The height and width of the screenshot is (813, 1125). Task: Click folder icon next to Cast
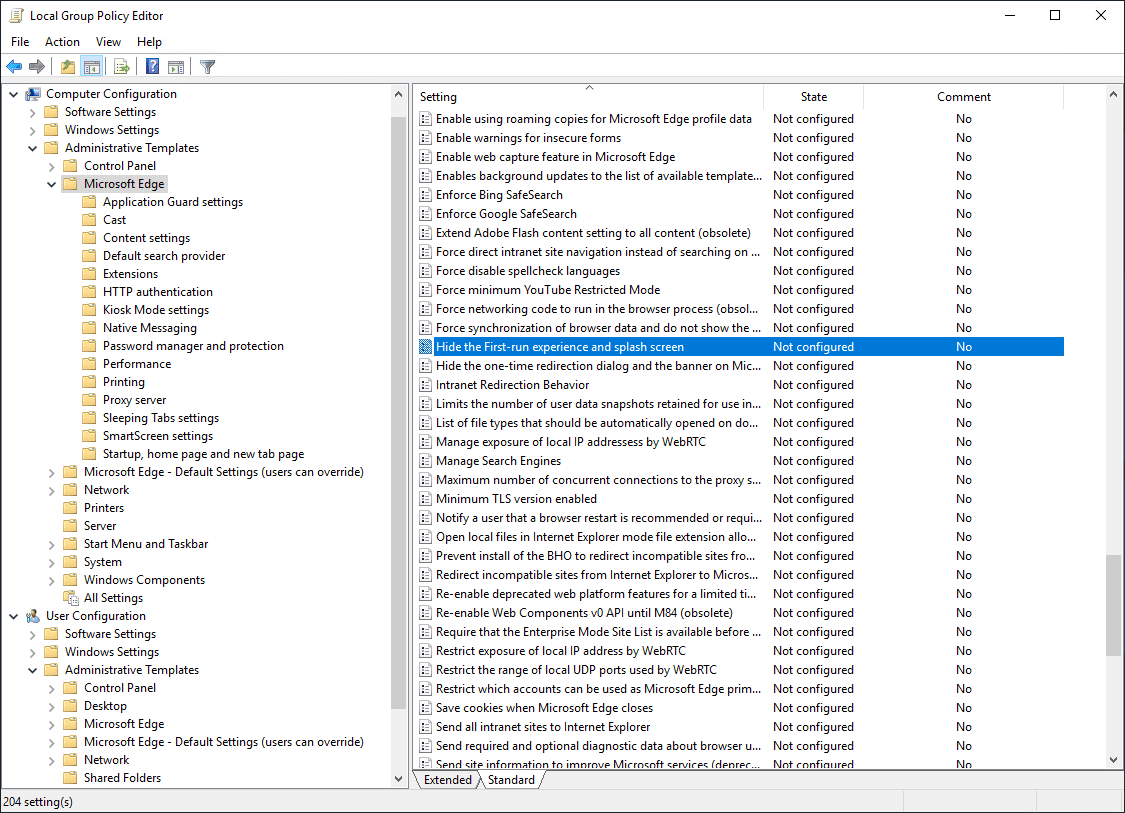tap(89, 220)
